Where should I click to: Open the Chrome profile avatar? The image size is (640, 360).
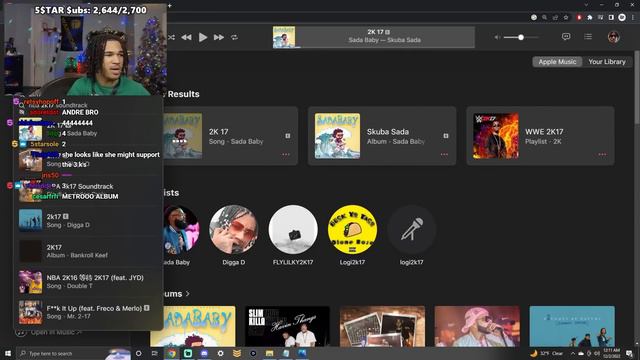pyautogui.click(x=622, y=18)
